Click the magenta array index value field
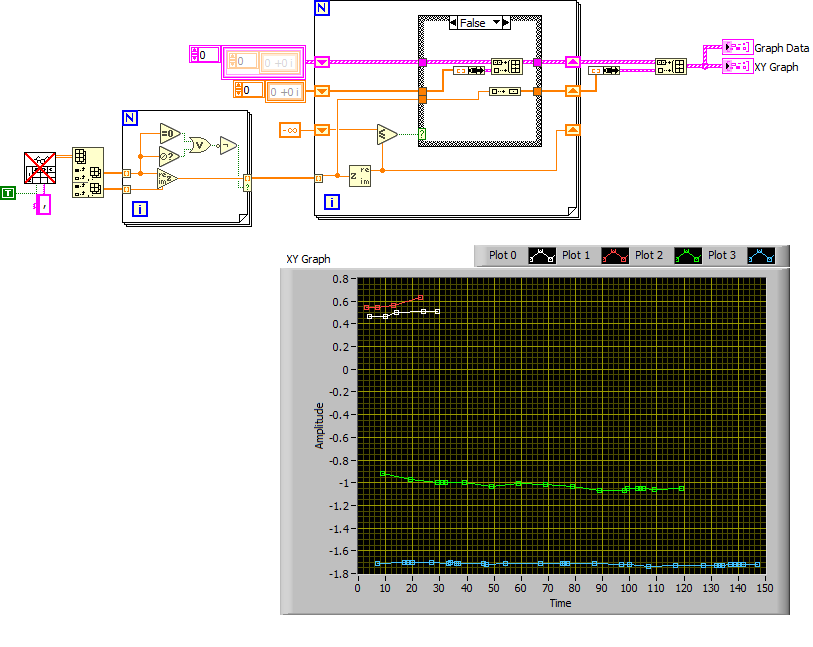This screenshot has height=647, width=813. click(208, 54)
